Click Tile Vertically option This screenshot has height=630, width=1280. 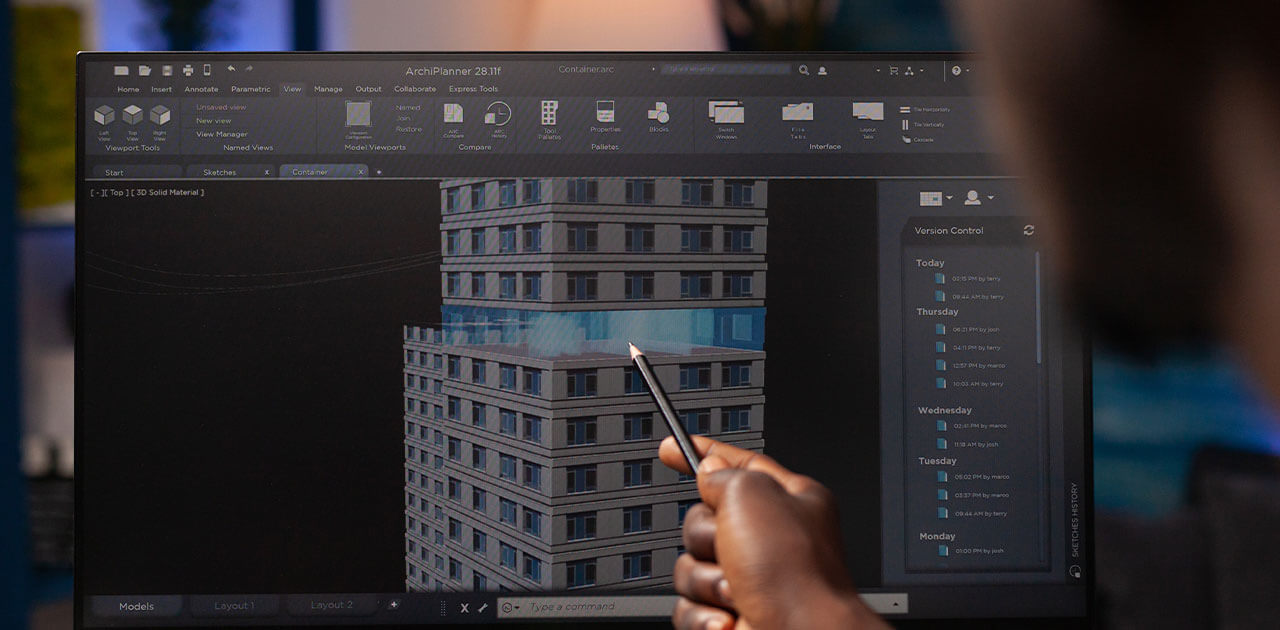click(x=924, y=125)
